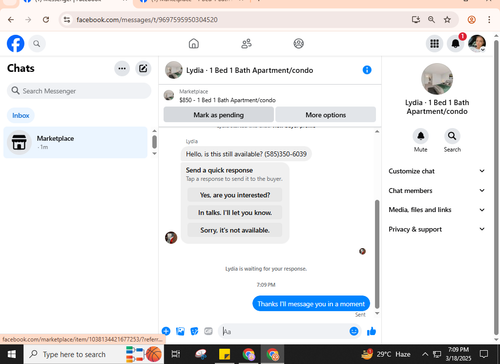This screenshot has width=500, height=364.
Task: Choose a sticker with the sticker icon
Action: 194,331
